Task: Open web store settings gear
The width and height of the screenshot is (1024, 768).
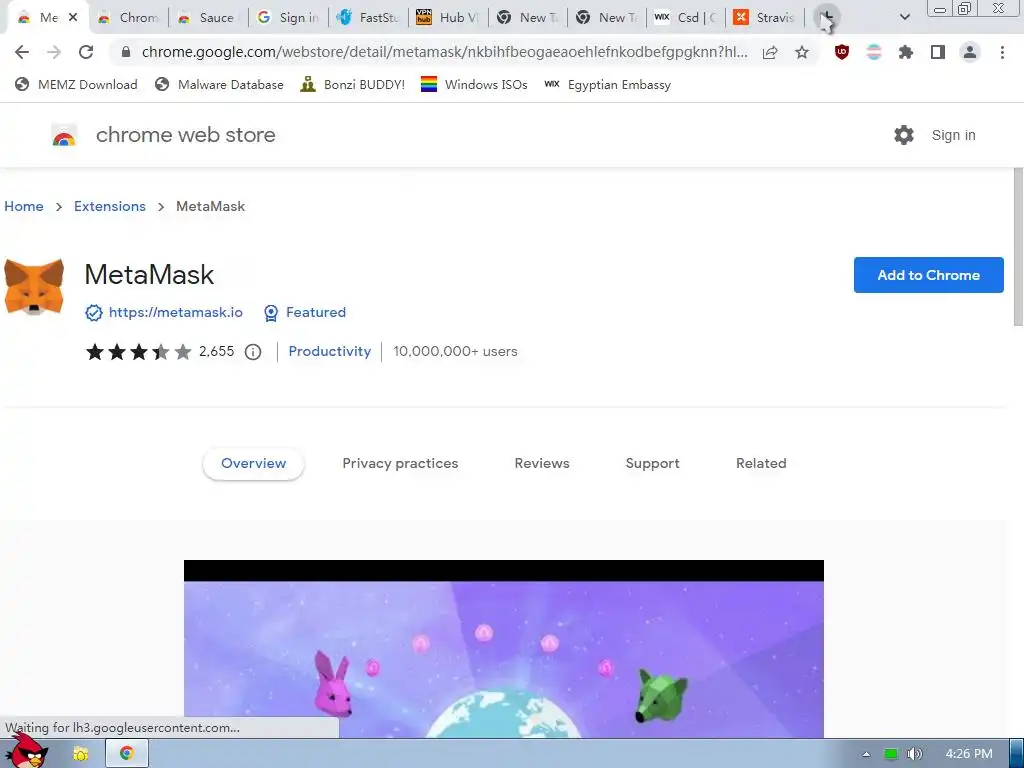Action: tap(904, 135)
